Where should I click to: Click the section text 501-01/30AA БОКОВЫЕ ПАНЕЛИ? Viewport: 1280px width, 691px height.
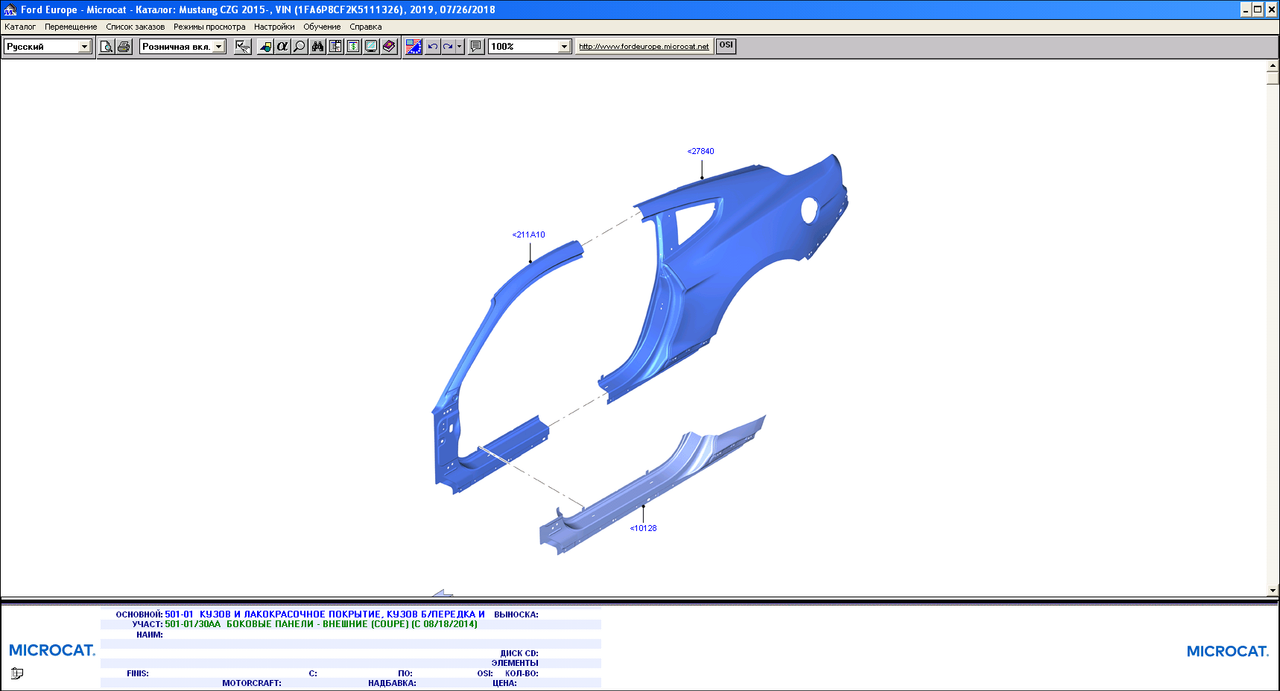click(321, 624)
